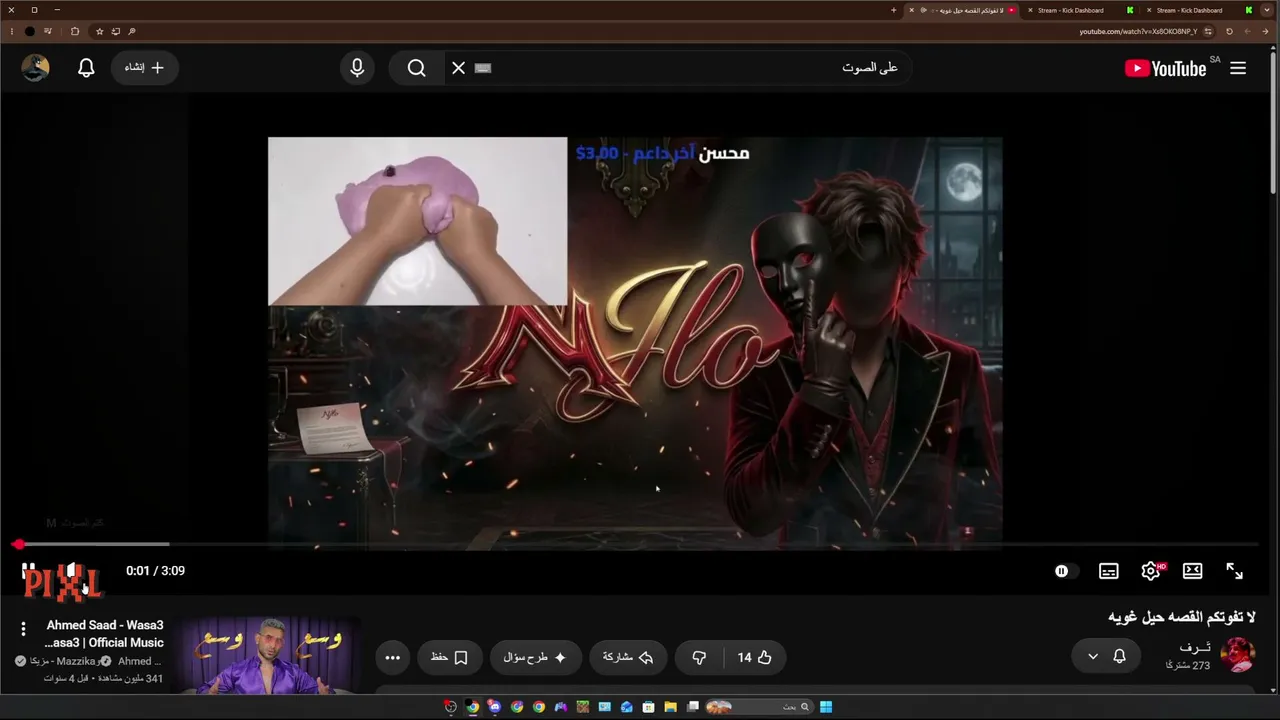This screenshot has width=1280, height=720.
Task: Open OBS Studio from the taskbar
Action: pos(451,707)
